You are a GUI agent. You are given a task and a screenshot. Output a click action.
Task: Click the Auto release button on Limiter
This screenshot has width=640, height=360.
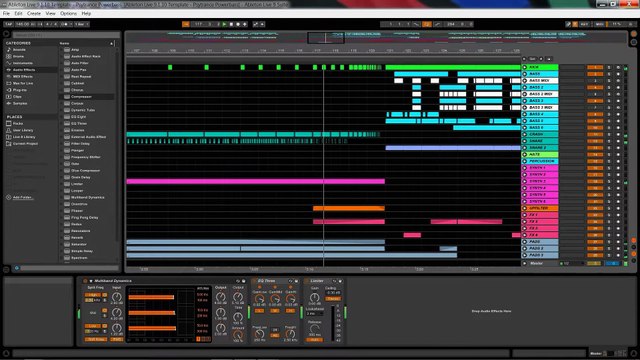[x=314, y=340]
